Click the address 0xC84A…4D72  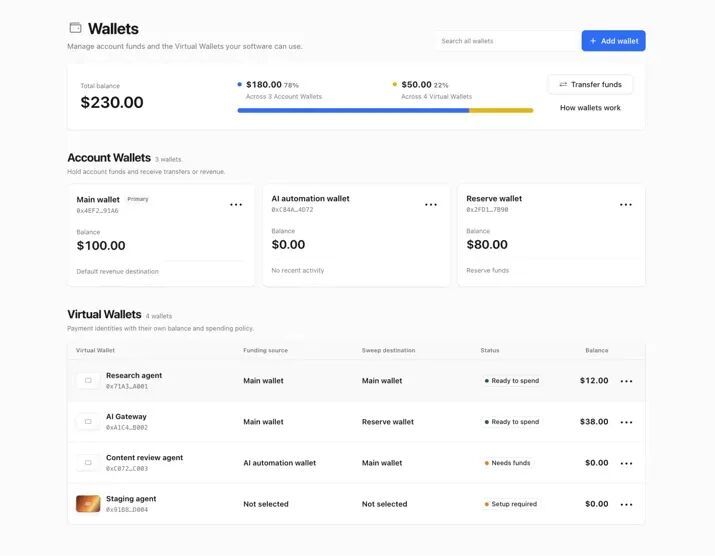(292, 210)
